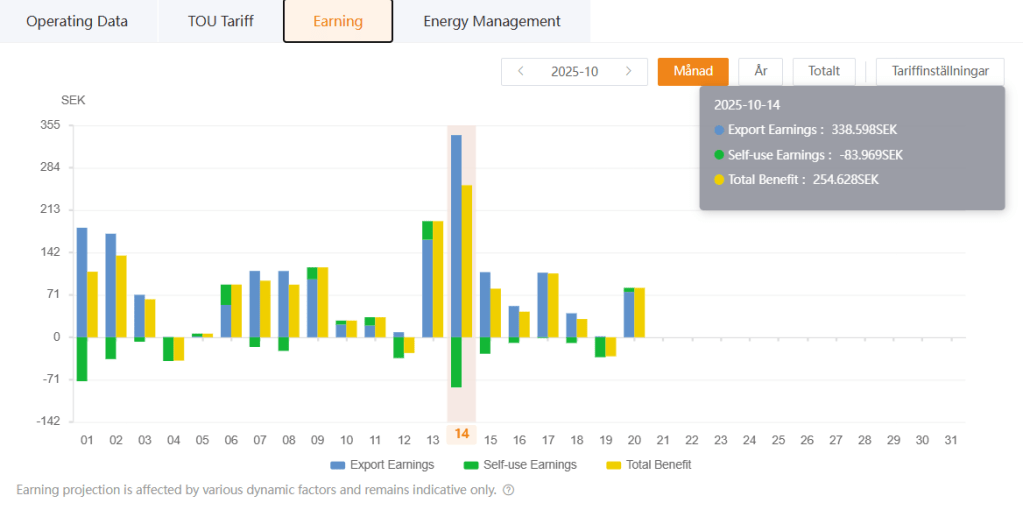
Task: Open Tariffinställningar settings
Action: (x=939, y=71)
